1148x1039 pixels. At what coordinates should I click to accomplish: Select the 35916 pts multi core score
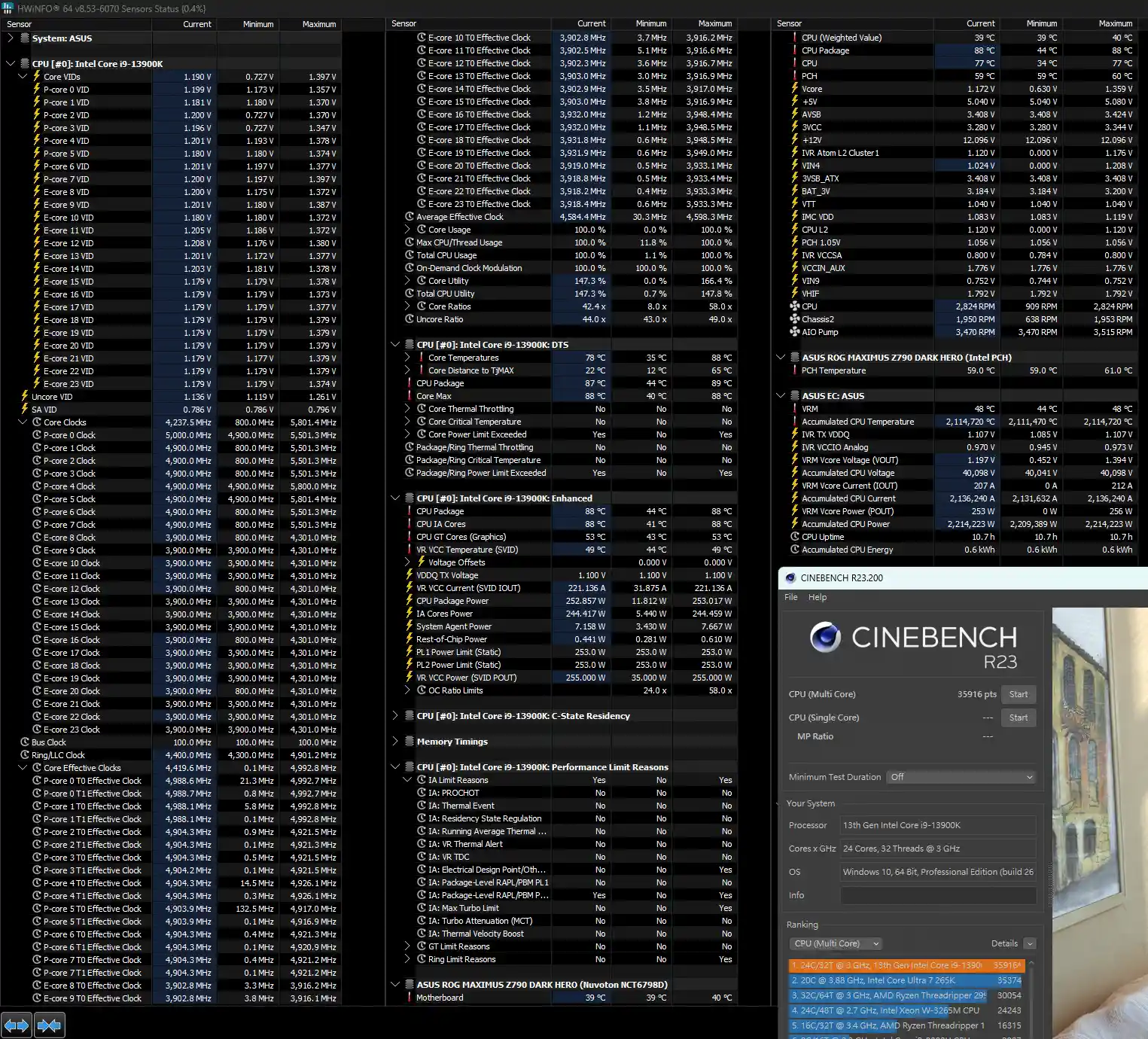click(x=976, y=694)
